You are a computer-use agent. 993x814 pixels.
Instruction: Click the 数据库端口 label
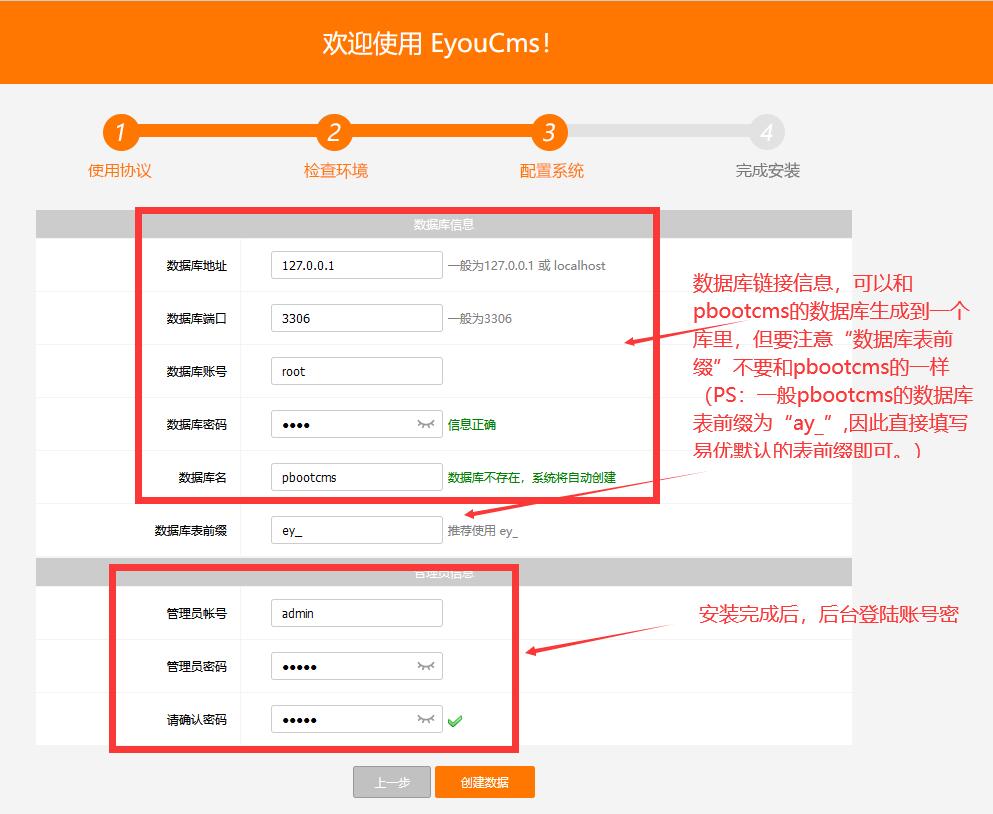click(x=197, y=319)
